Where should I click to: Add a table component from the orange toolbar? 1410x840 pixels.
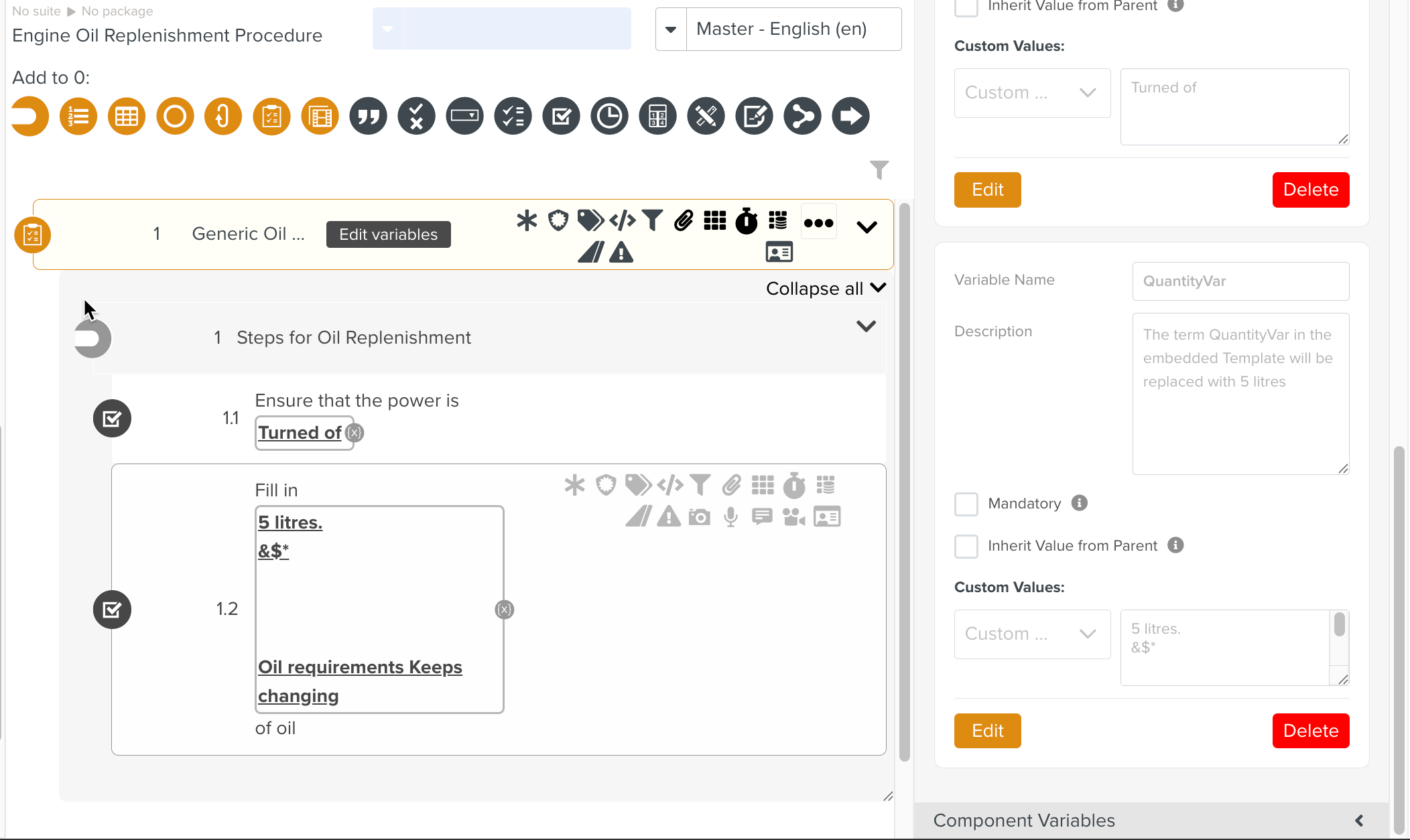[x=127, y=117]
